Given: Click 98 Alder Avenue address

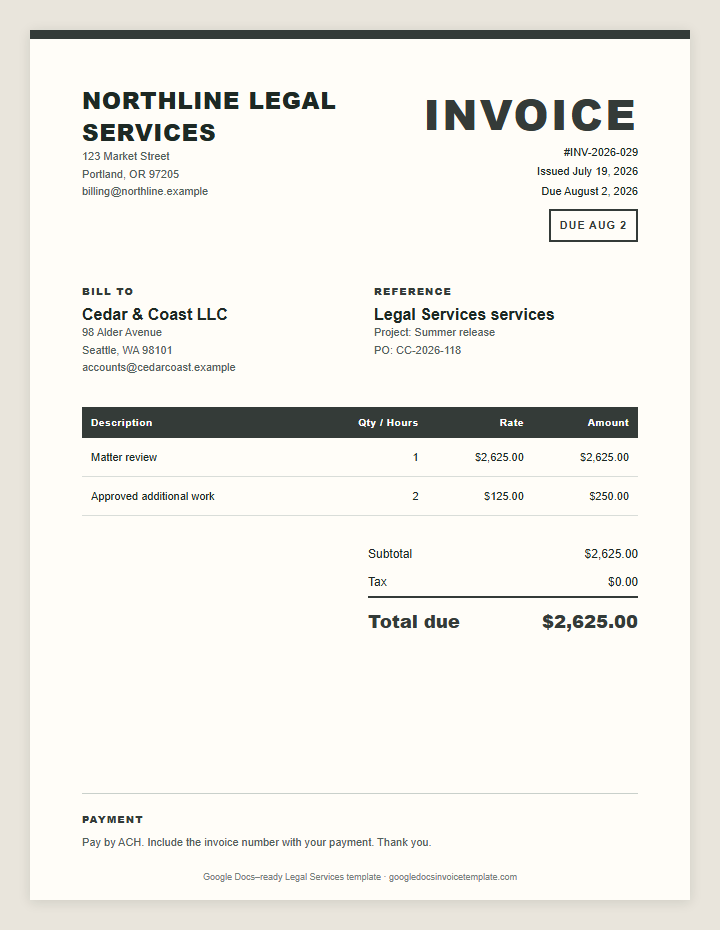Looking at the screenshot, I should click(x=122, y=332).
